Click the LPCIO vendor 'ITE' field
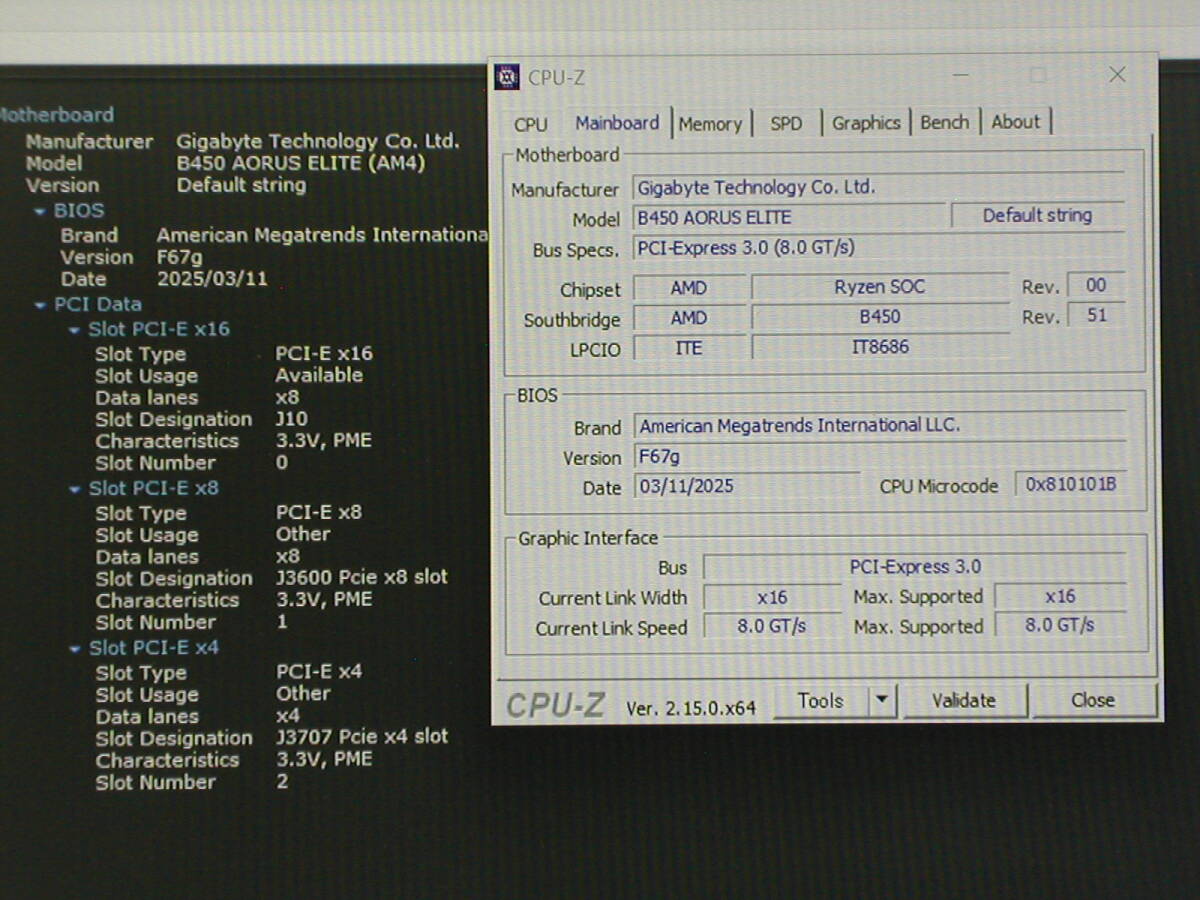This screenshot has width=1200, height=900. coord(689,348)
